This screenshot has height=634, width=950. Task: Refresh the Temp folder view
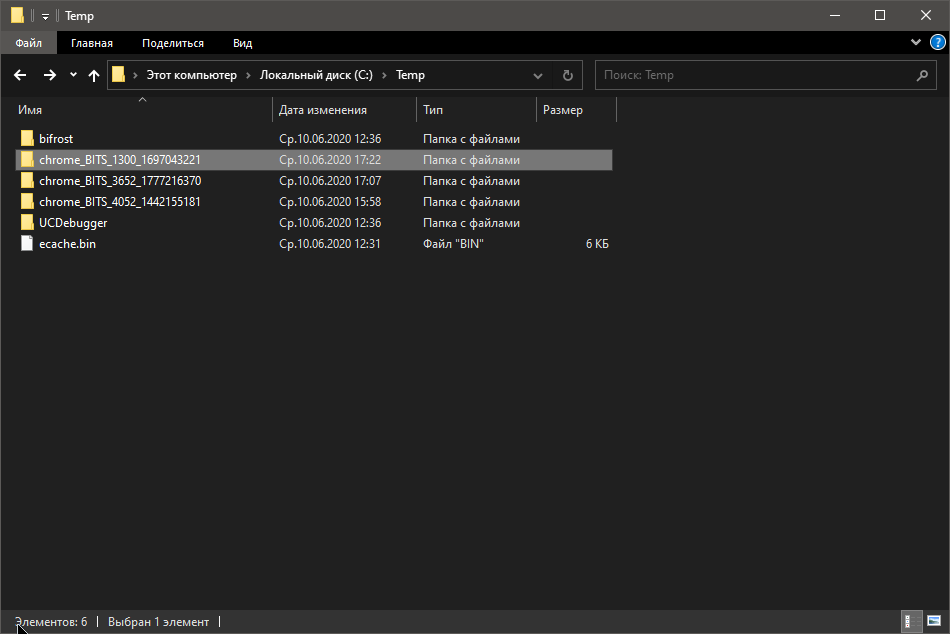pos(568,75)
